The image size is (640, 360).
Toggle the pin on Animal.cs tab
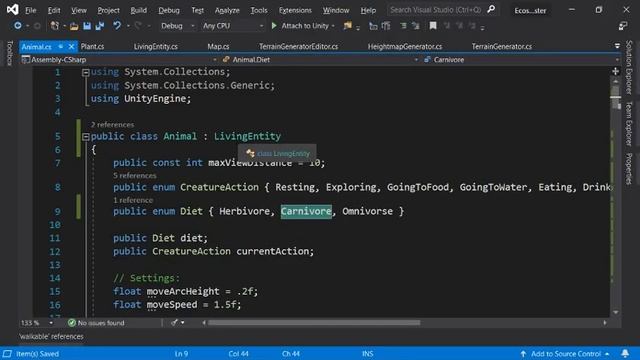click(61, 47)
